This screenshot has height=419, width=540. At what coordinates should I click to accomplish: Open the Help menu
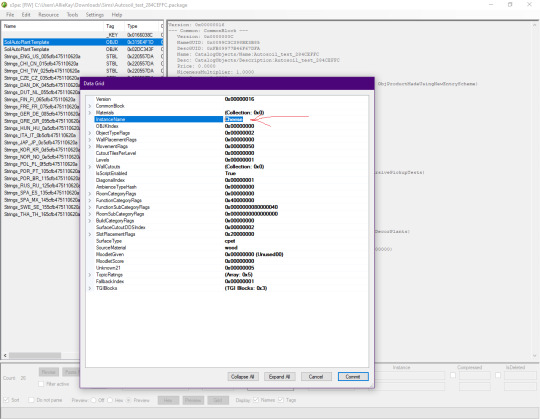117,15
